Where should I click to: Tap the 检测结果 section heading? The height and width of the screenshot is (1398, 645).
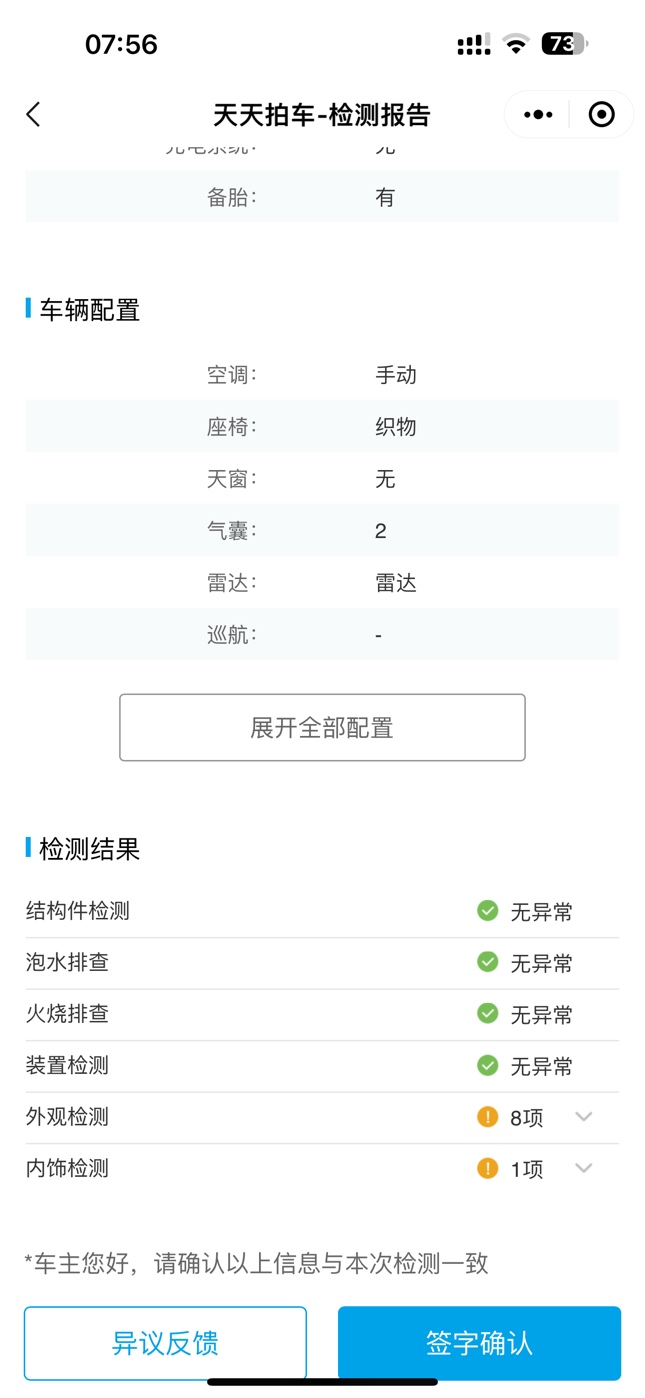89,849
